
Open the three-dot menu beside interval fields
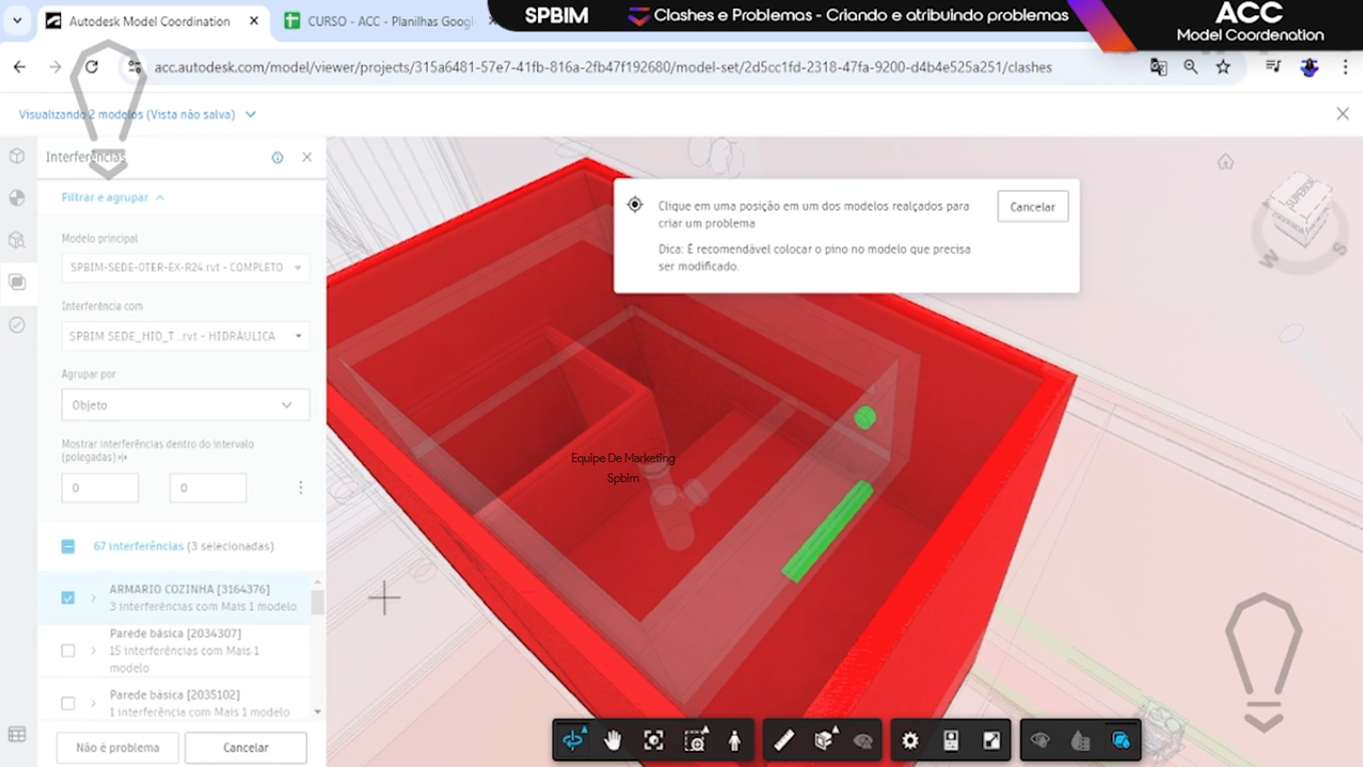300,488
